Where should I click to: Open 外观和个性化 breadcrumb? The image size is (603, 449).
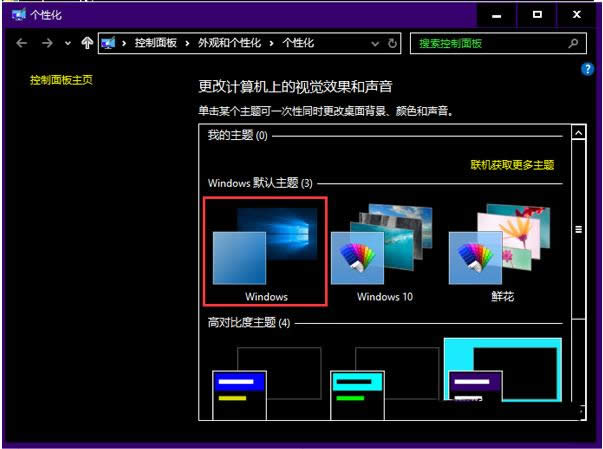[229, 43]
